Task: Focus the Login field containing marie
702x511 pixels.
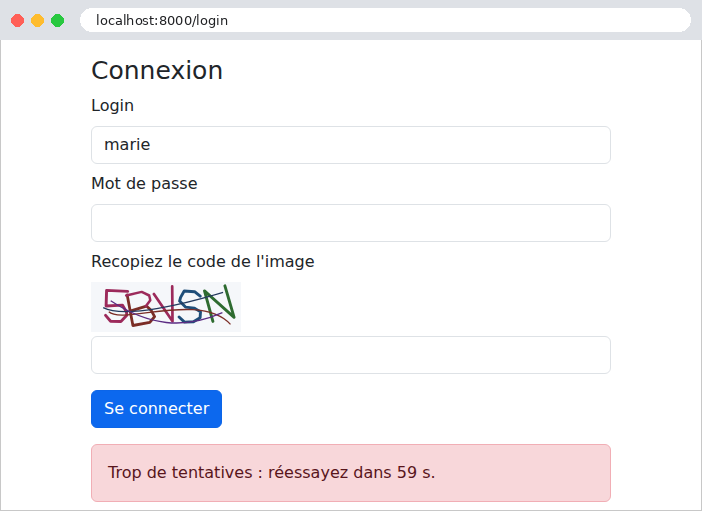Action: tap(351, 145)
